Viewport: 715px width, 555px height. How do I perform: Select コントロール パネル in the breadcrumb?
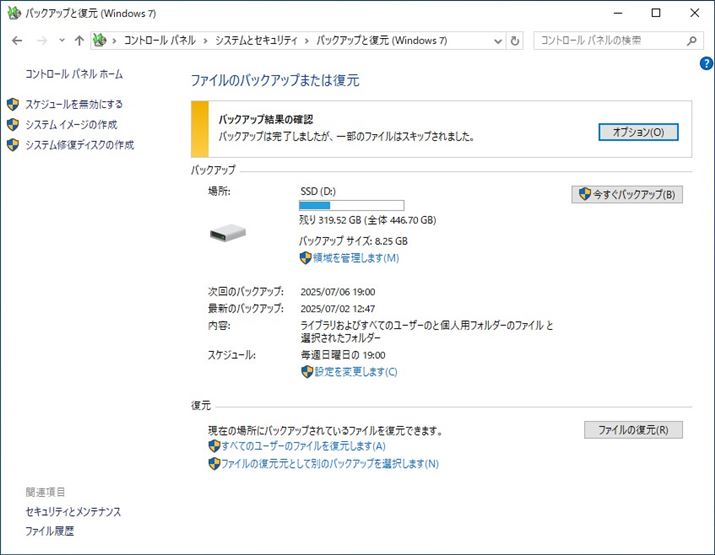[160, 41]
